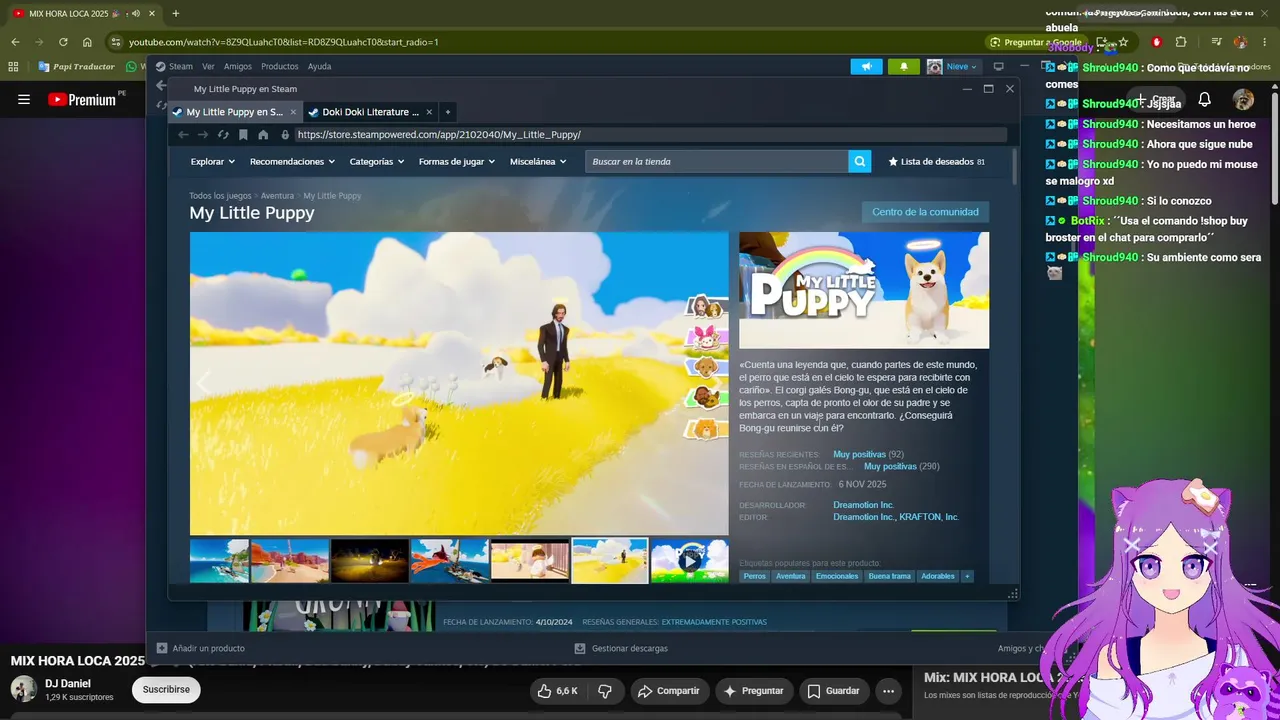Screen dimensions: 1280x720
Task: Open the Aventura breadcrumb link
Action: point(277,196)
